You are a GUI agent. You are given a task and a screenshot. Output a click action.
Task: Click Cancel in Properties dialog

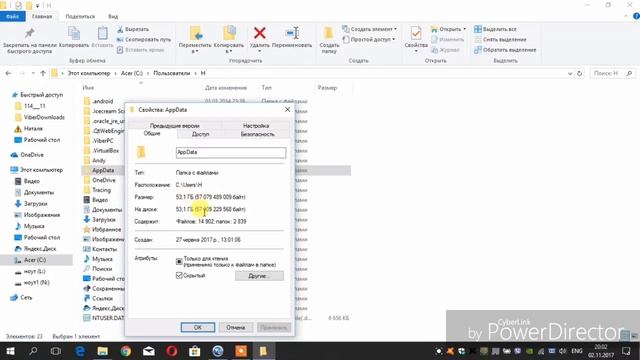(236, 327)
